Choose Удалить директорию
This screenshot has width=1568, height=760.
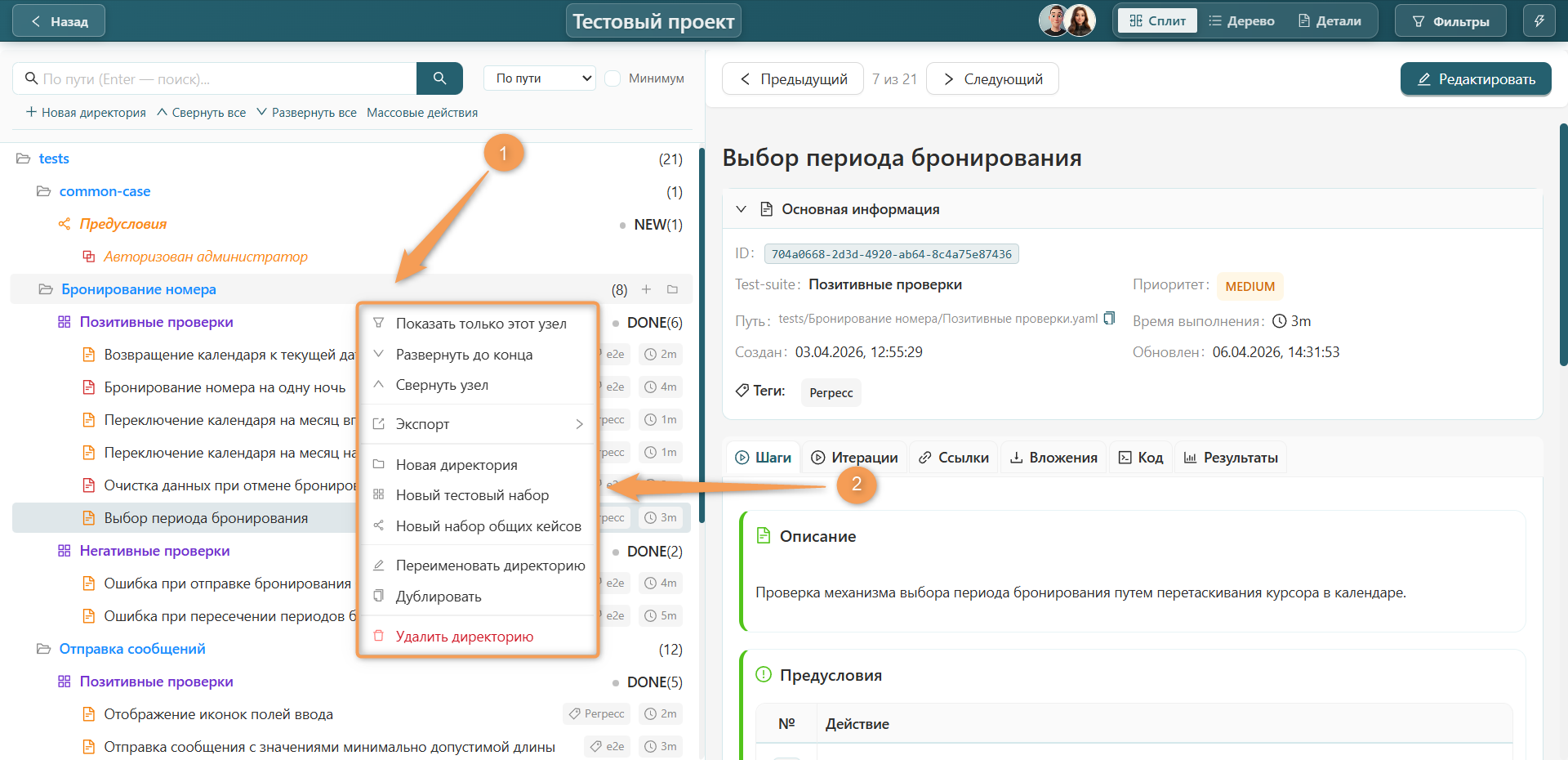coord(479,637)
